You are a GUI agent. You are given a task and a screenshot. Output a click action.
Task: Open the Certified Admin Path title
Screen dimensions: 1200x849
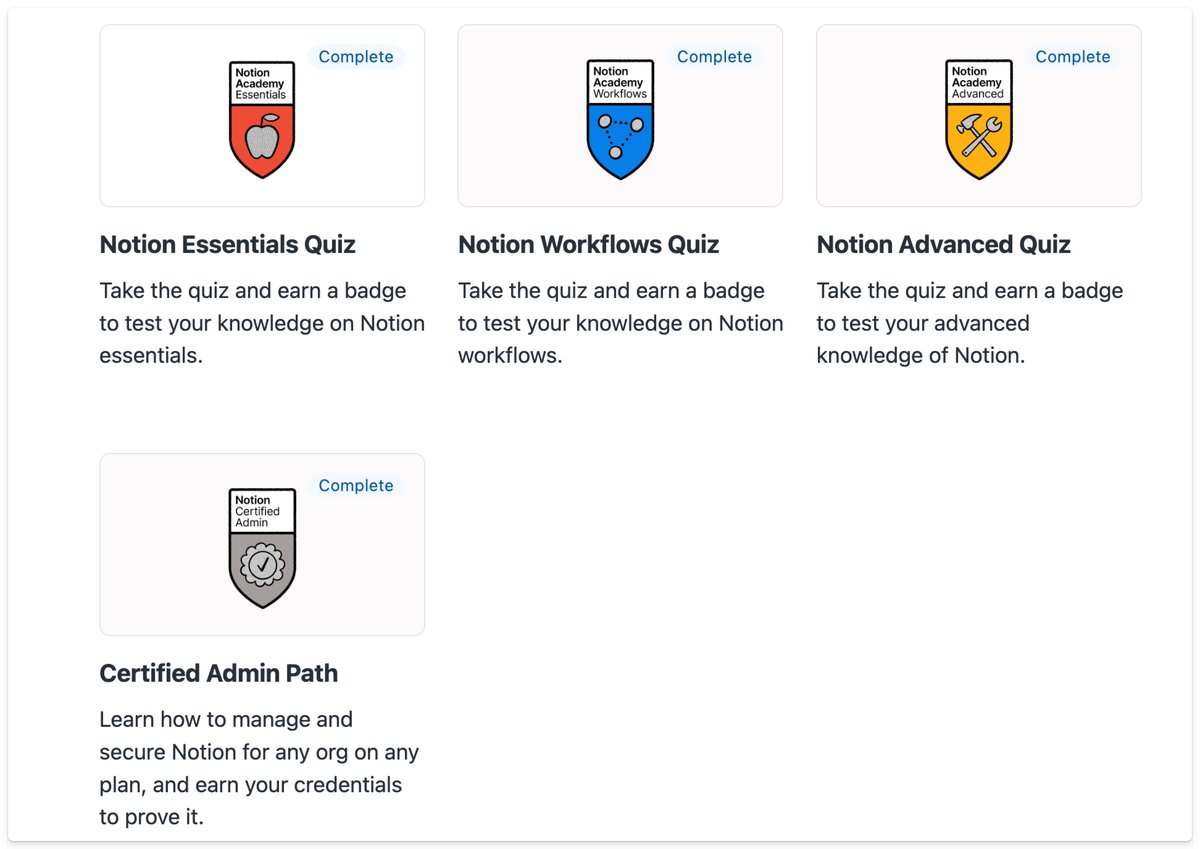tap(218, 673)
